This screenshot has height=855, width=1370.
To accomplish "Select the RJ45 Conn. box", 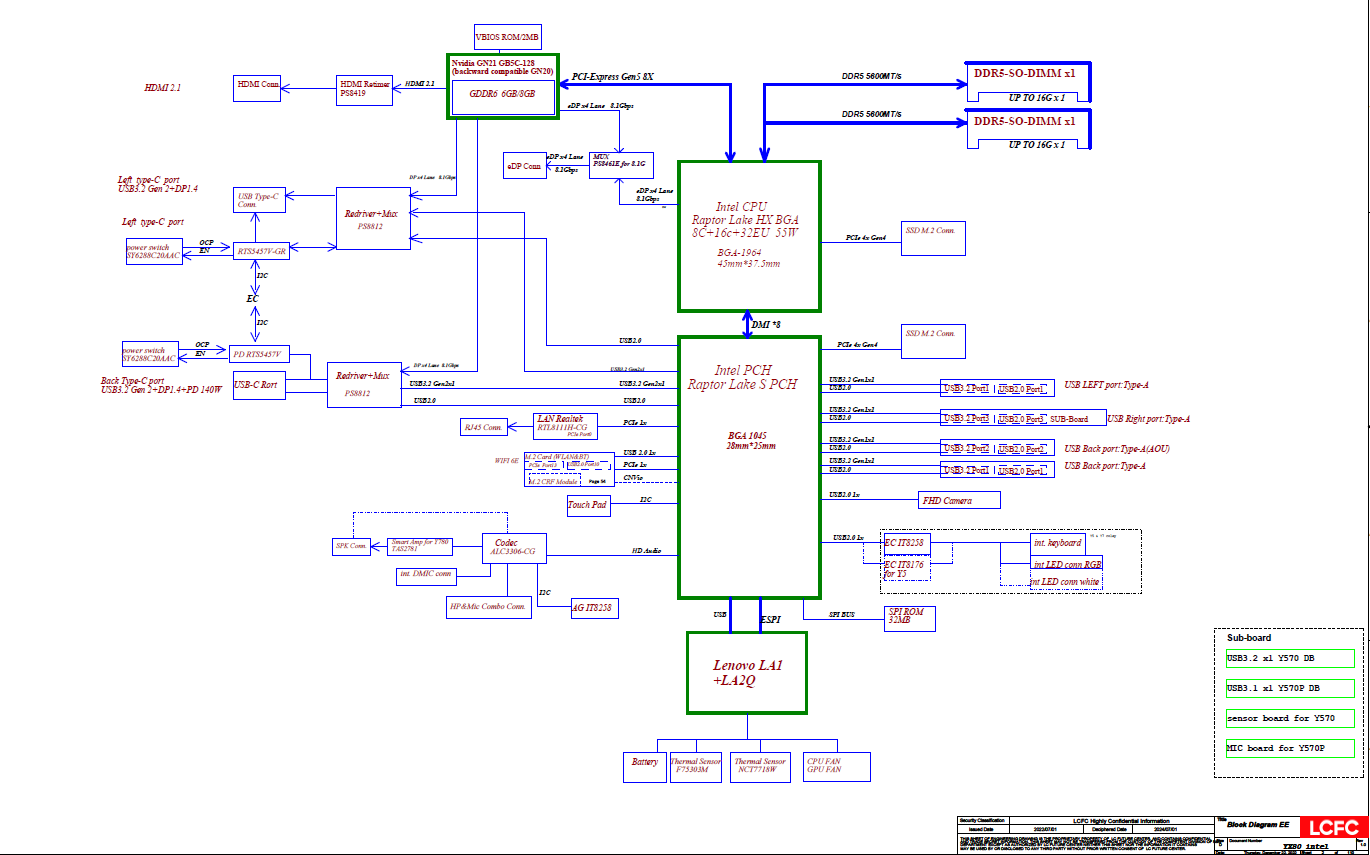I will coord(483,427).
